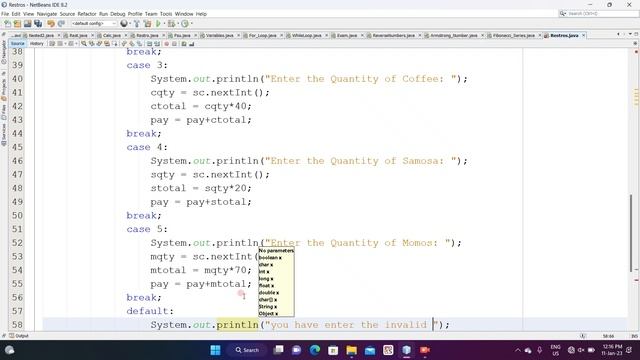The height and width of the screenshot is (360, 640).
Task: Click the vertical editor scrollbar
Action: click(631, 234)
